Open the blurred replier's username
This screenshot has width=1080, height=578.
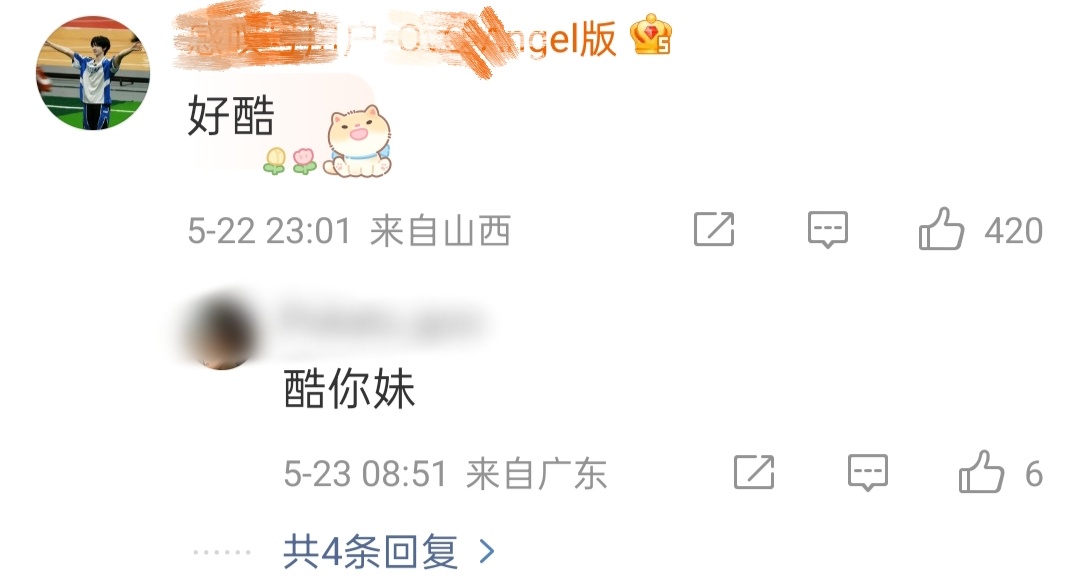click(x=380, y=322)
